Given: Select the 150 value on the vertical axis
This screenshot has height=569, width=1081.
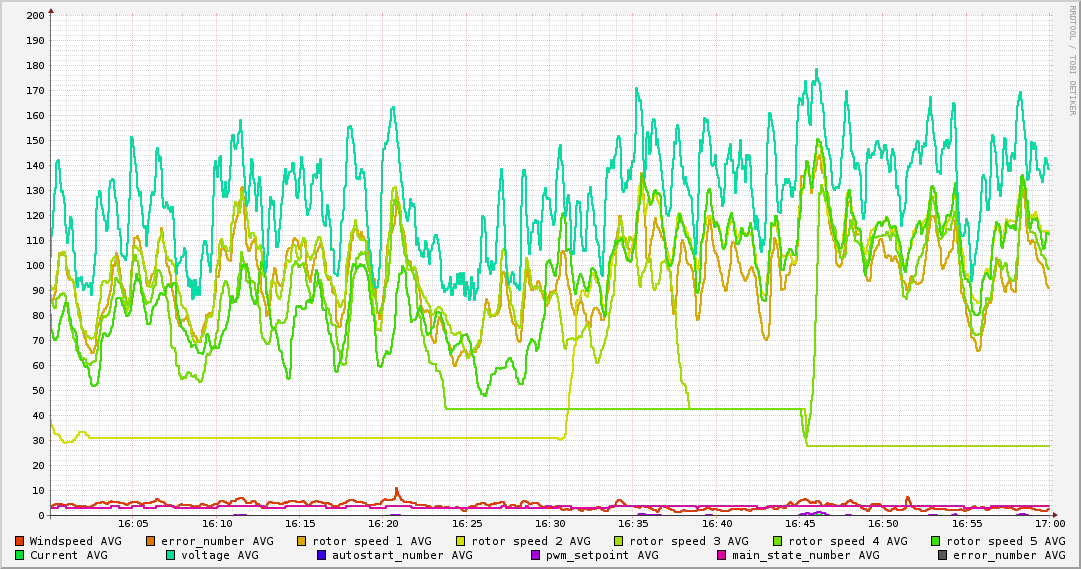Looking at the screenshot, I should click(35, 140).
